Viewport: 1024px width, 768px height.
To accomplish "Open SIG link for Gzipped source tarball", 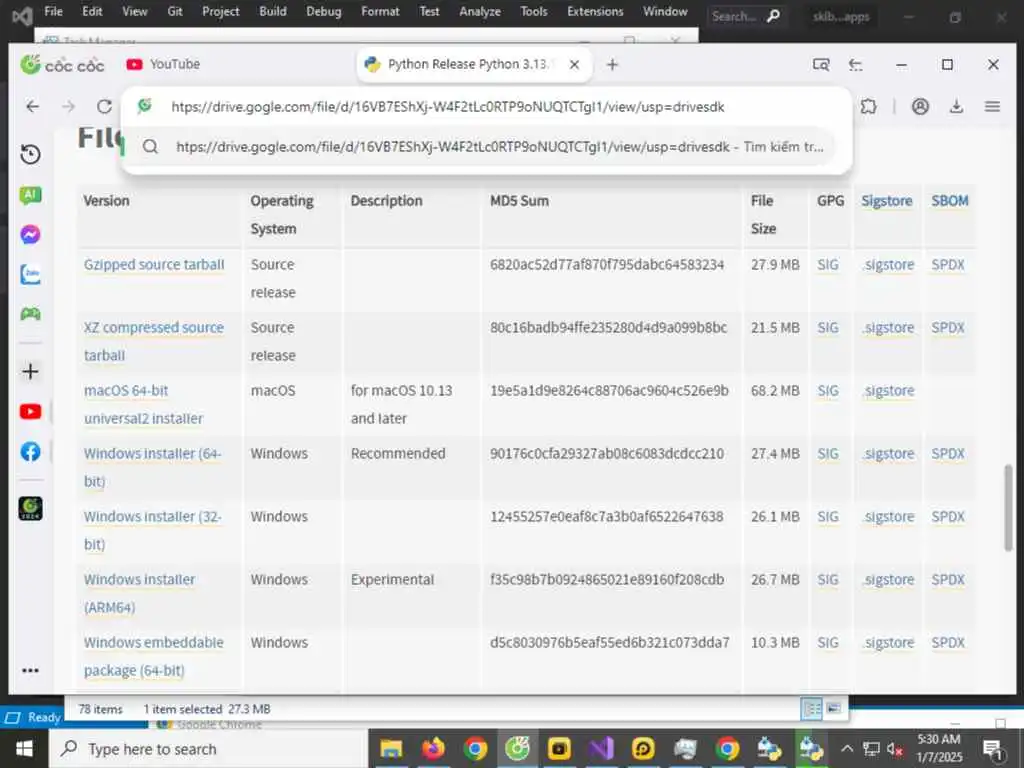I will click(x=827, y=264).
